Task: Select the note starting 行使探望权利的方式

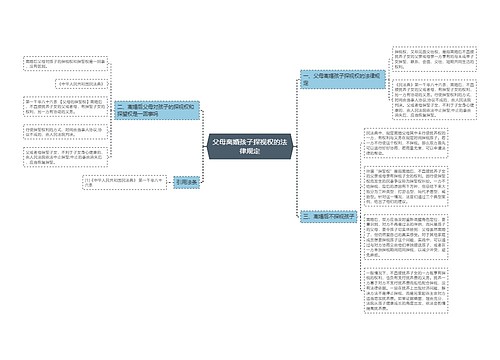Action: pos(65,132)
